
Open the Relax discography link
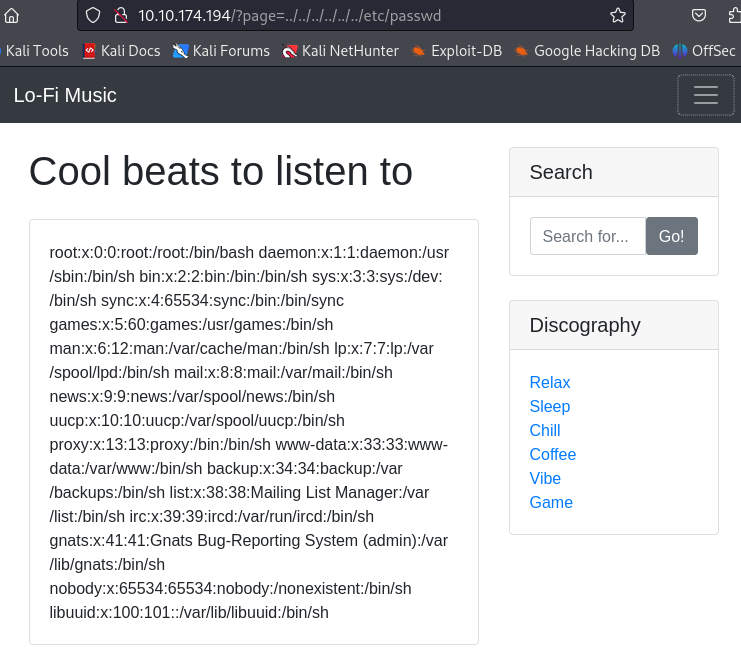coord(550,382)
